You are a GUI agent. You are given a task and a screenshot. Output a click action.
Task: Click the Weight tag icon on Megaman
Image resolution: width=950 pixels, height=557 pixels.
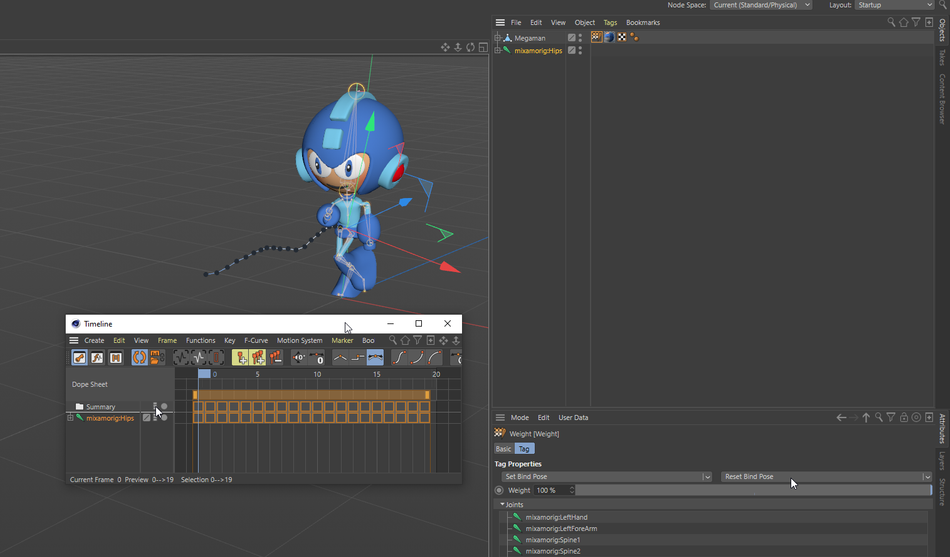tap(597, 38)
